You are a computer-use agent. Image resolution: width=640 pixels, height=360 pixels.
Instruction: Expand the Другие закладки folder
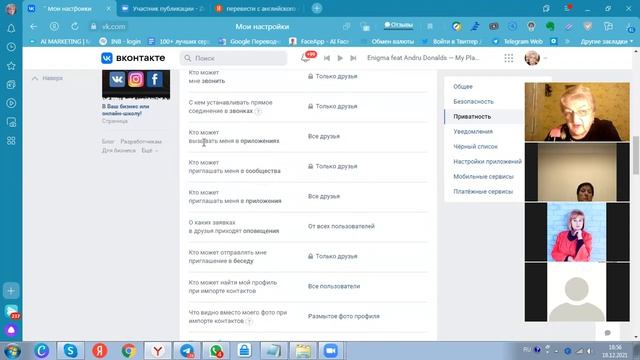point(607,42)
